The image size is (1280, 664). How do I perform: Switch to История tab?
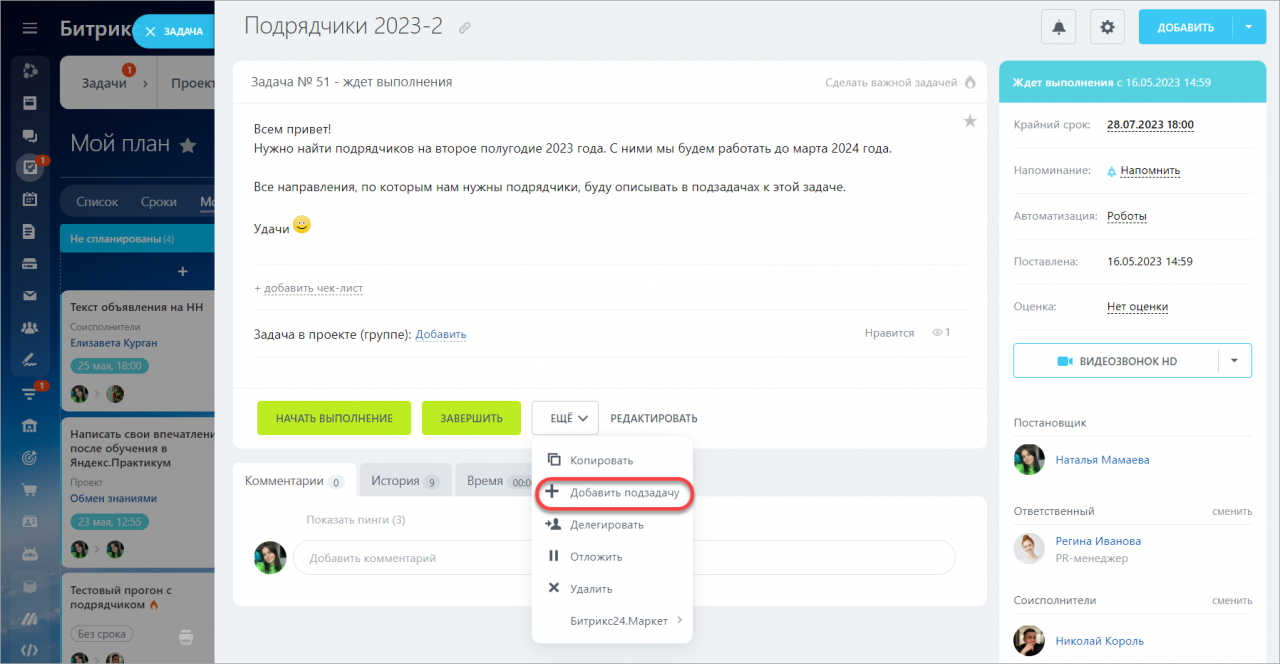405,481
